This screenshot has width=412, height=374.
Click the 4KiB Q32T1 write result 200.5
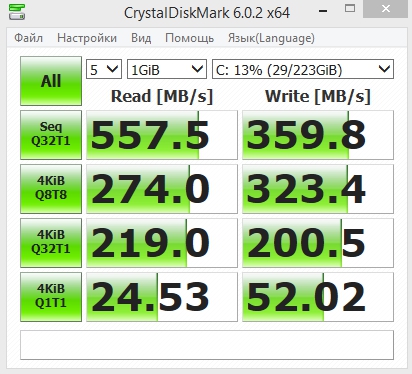(318, 243)
